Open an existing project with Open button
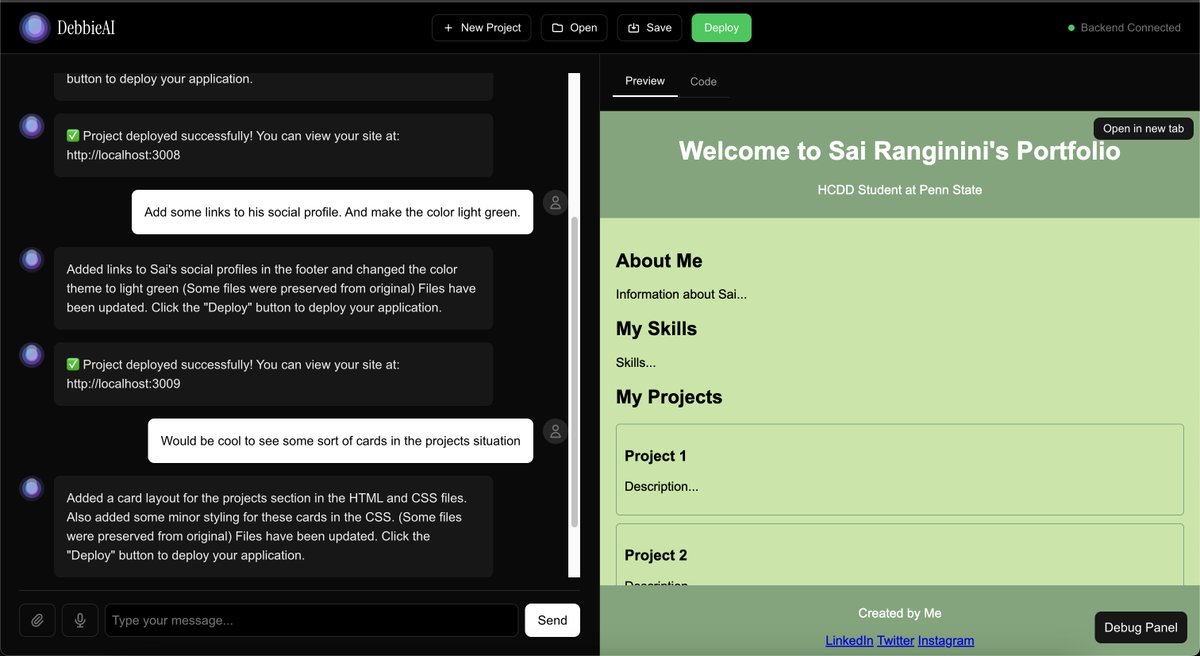This screenshot has width=1200, height=656. pyautogui.click(x=574, y=28)
